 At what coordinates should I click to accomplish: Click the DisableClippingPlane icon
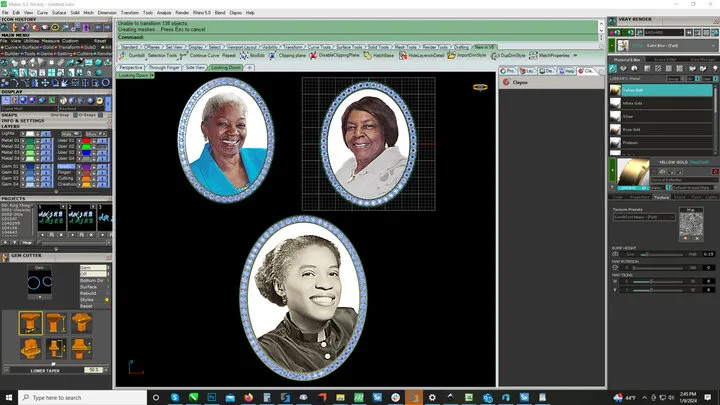(313, 56)
